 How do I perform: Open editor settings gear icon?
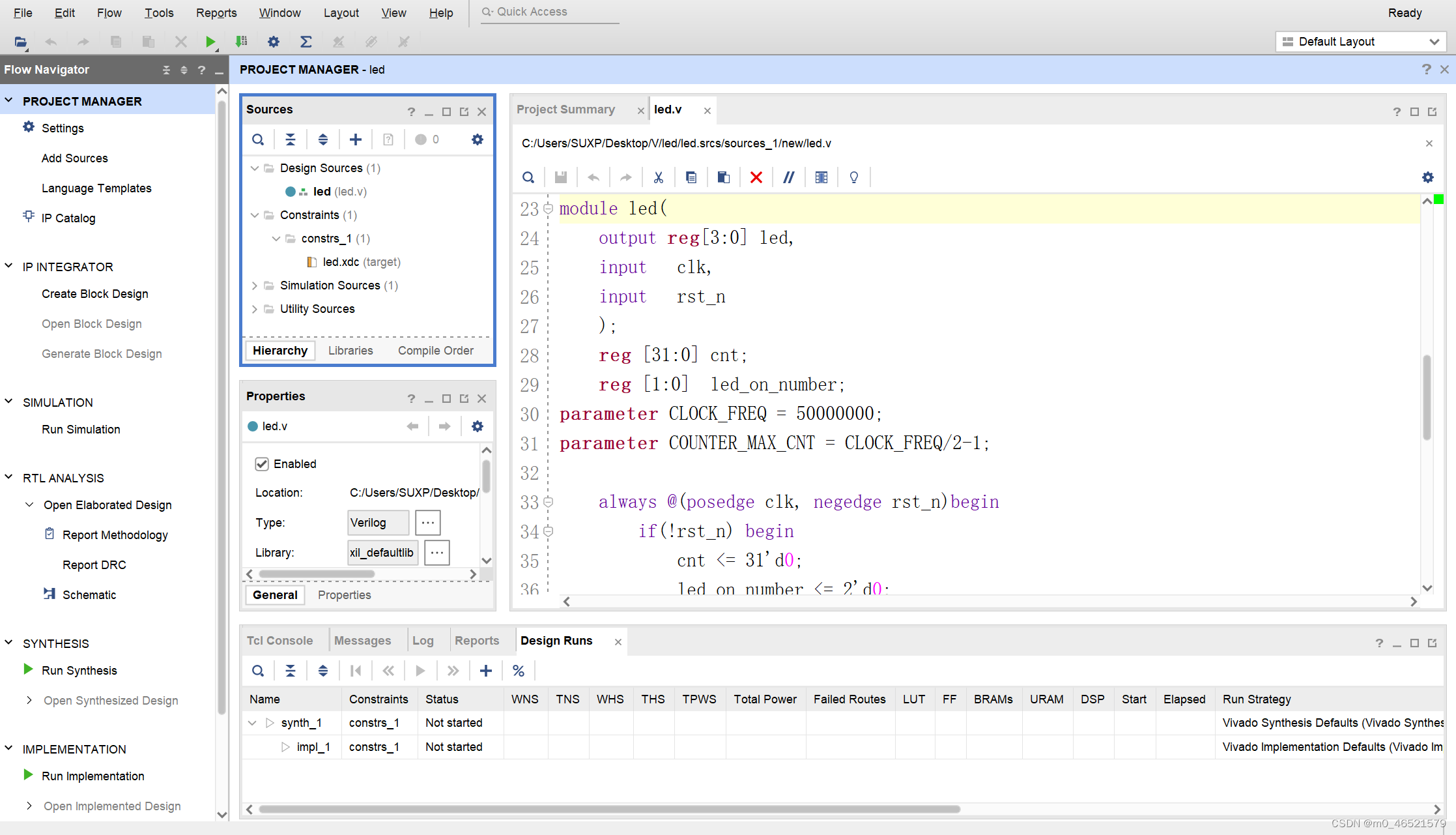tap(1427, 177)
